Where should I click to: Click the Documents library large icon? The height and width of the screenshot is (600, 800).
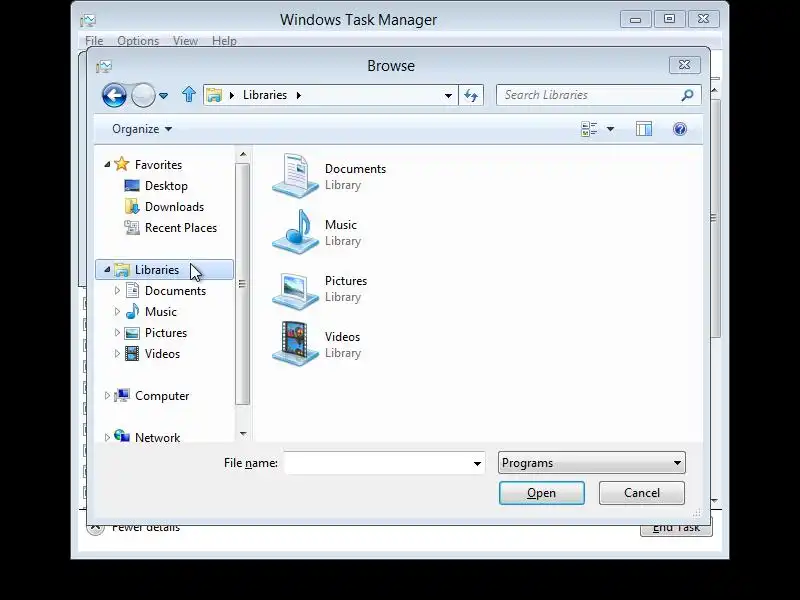295,176
